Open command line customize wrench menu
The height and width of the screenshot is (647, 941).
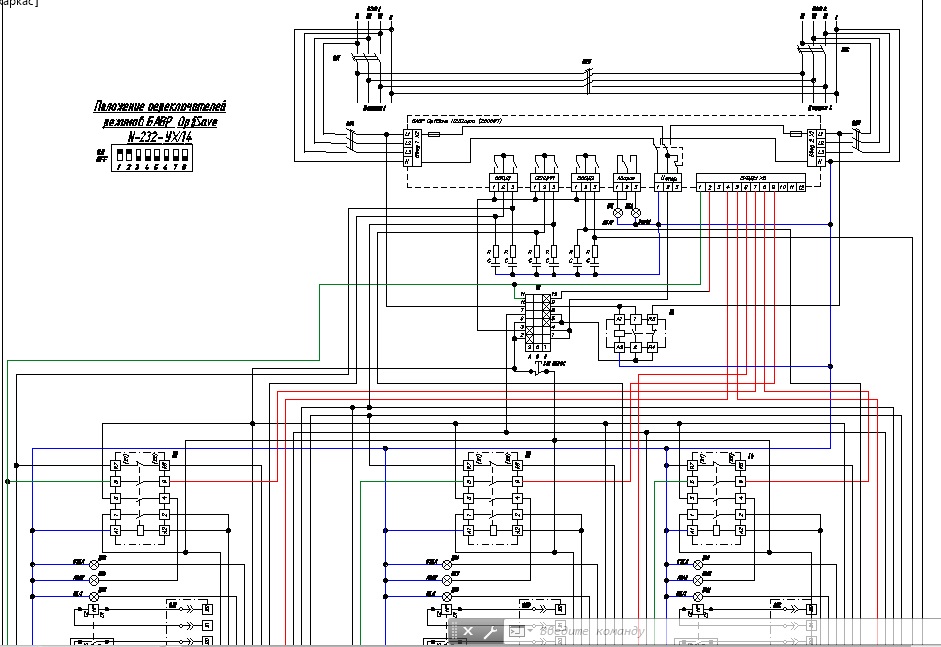point(490,631)
